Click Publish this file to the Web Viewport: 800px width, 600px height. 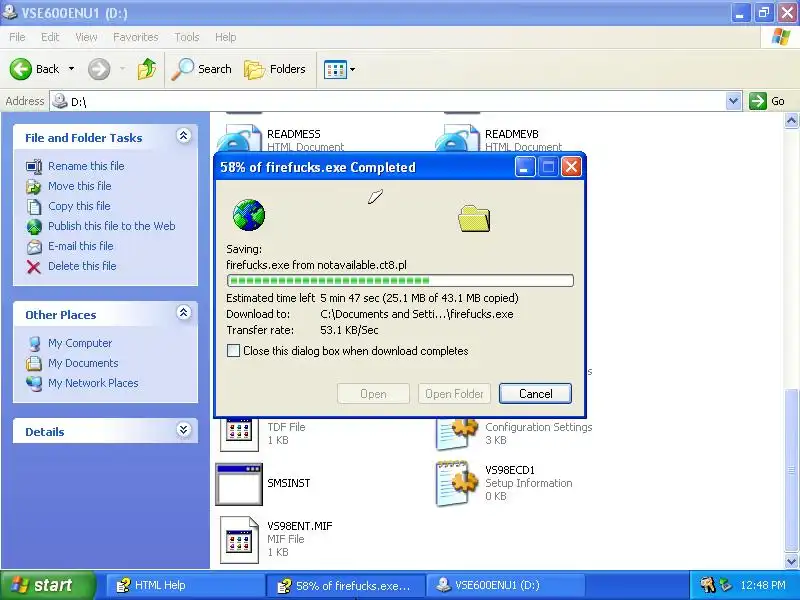112,226
